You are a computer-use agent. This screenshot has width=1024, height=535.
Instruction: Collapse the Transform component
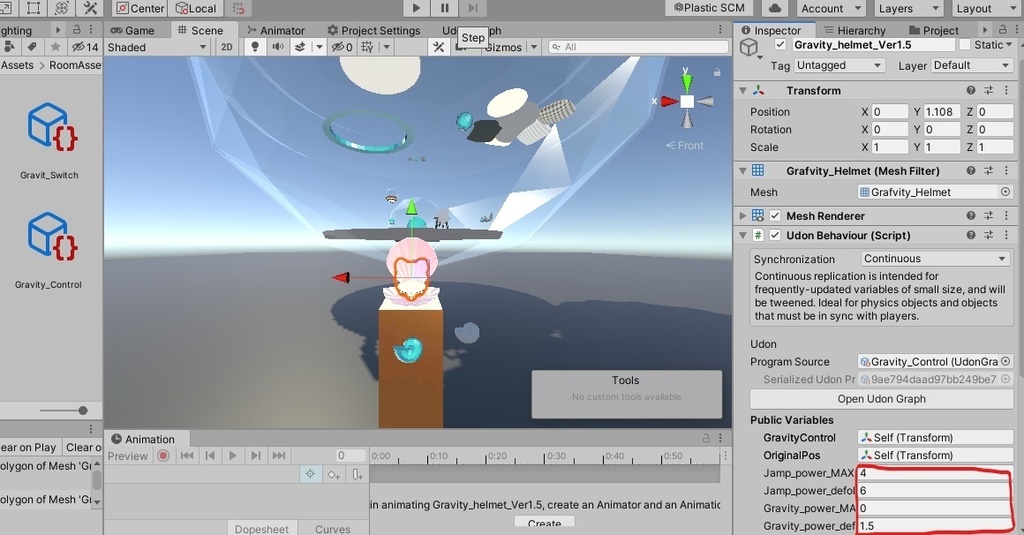(743, 91)
